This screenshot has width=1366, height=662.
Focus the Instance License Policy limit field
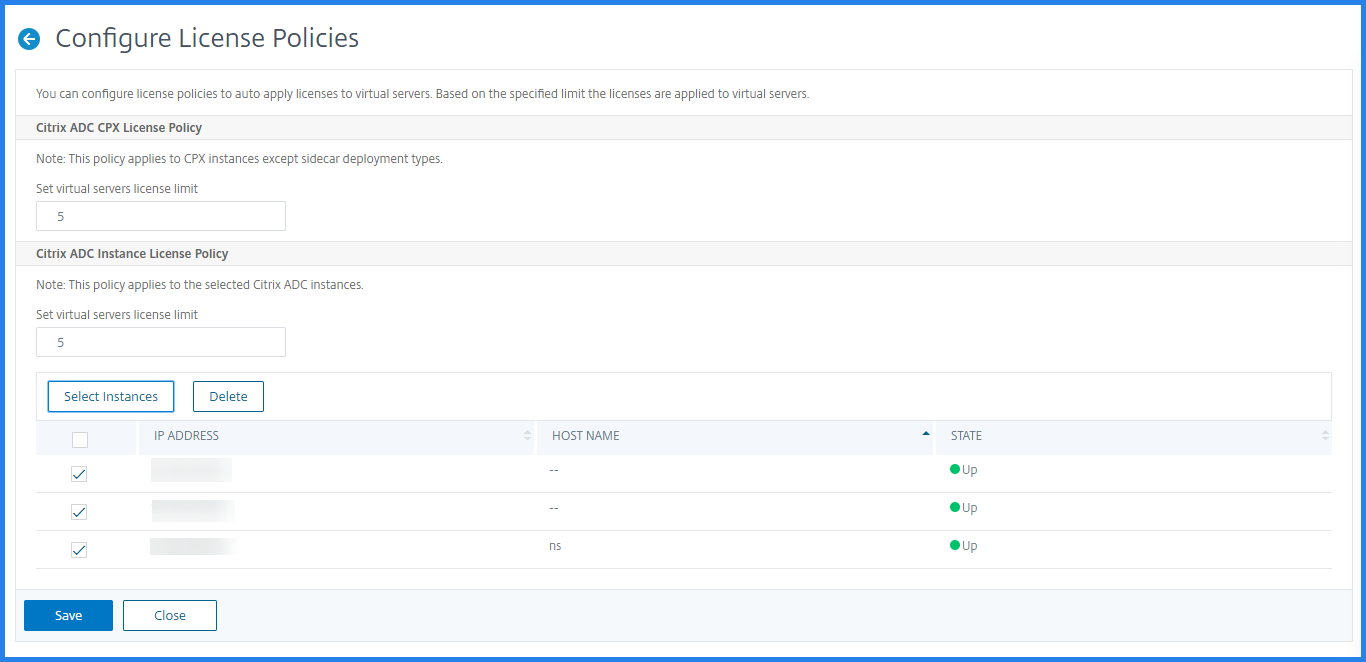click(161, 342)
